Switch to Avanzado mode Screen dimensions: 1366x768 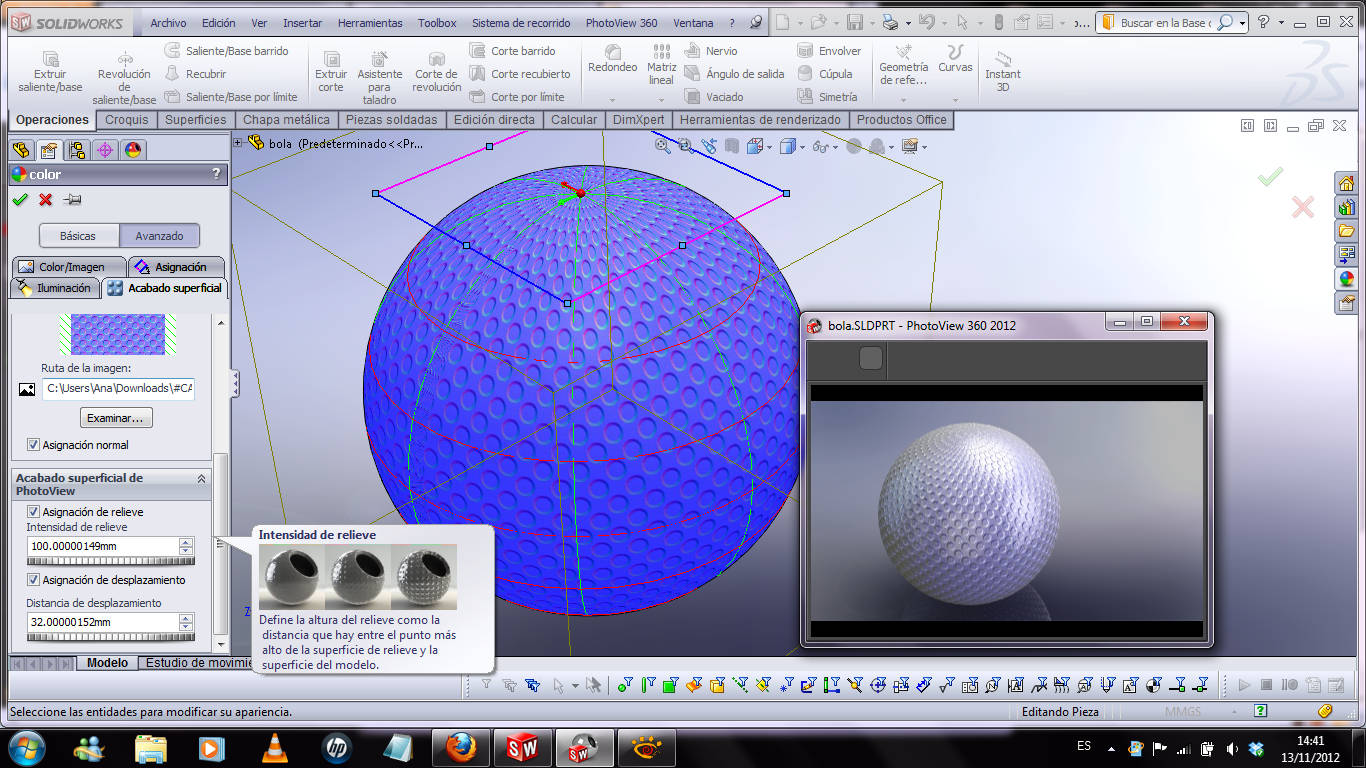pos(160,236)
